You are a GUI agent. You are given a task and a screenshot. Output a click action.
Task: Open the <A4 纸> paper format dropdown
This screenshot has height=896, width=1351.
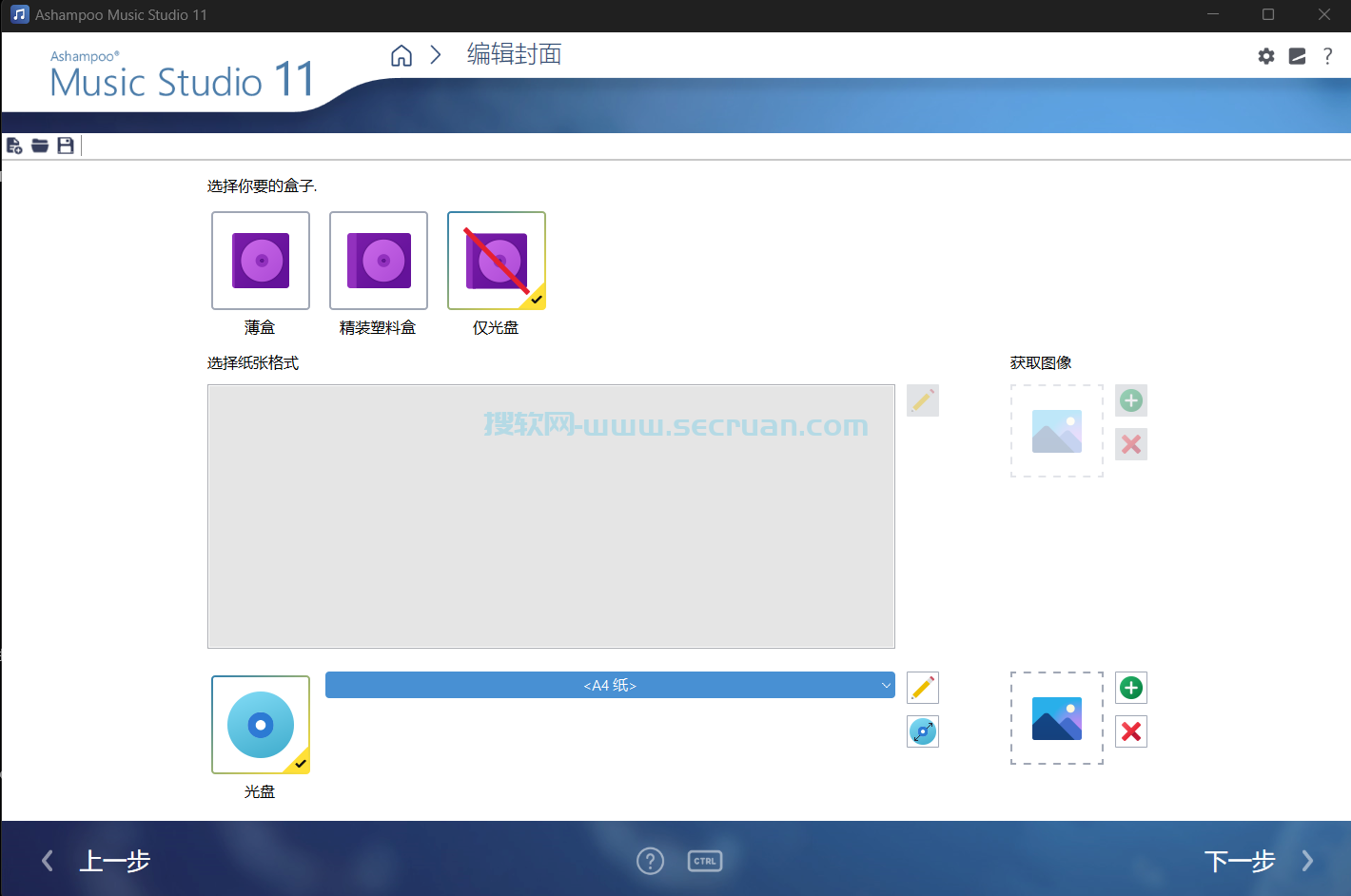tap(610, 685)
